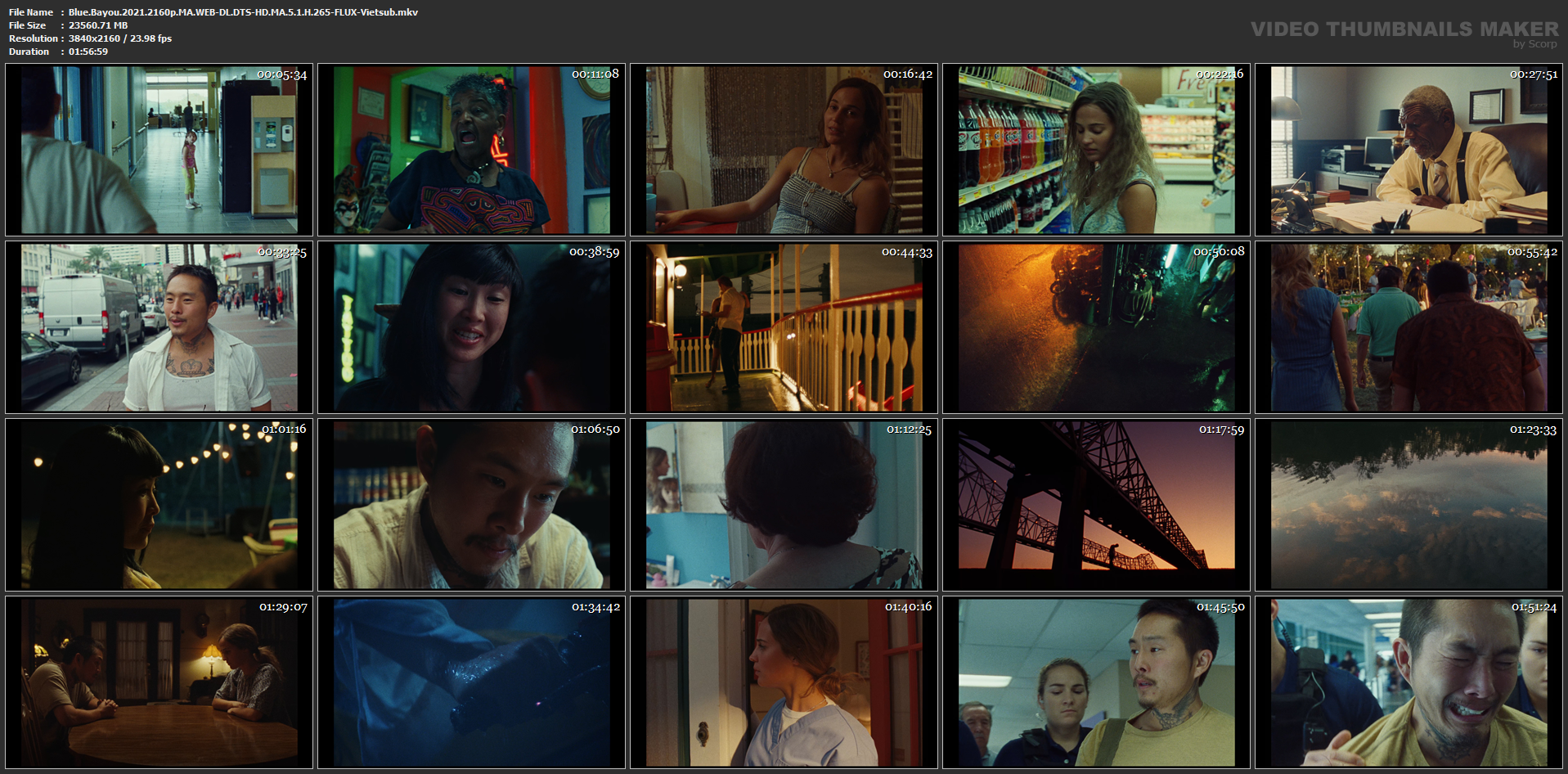This screenshot has height=774, width=1568.
Task: Click the frame timestamped 00:16:42
Action: (x=784, y=151)
